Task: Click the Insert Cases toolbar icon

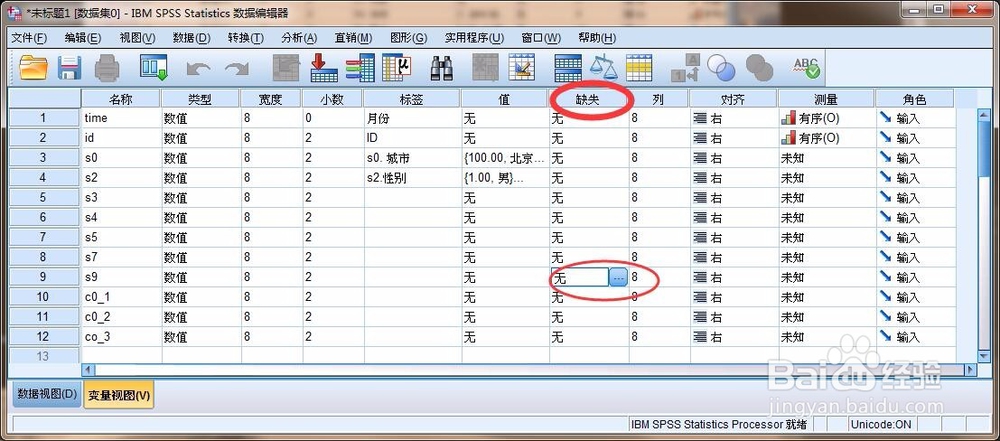Action: coord(485,68)
